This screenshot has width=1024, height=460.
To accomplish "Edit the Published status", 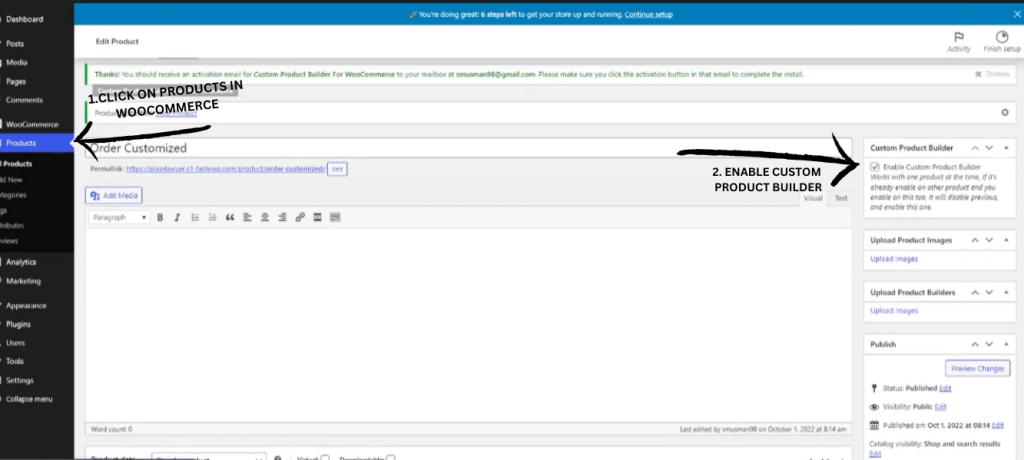I will coord(945,389).
